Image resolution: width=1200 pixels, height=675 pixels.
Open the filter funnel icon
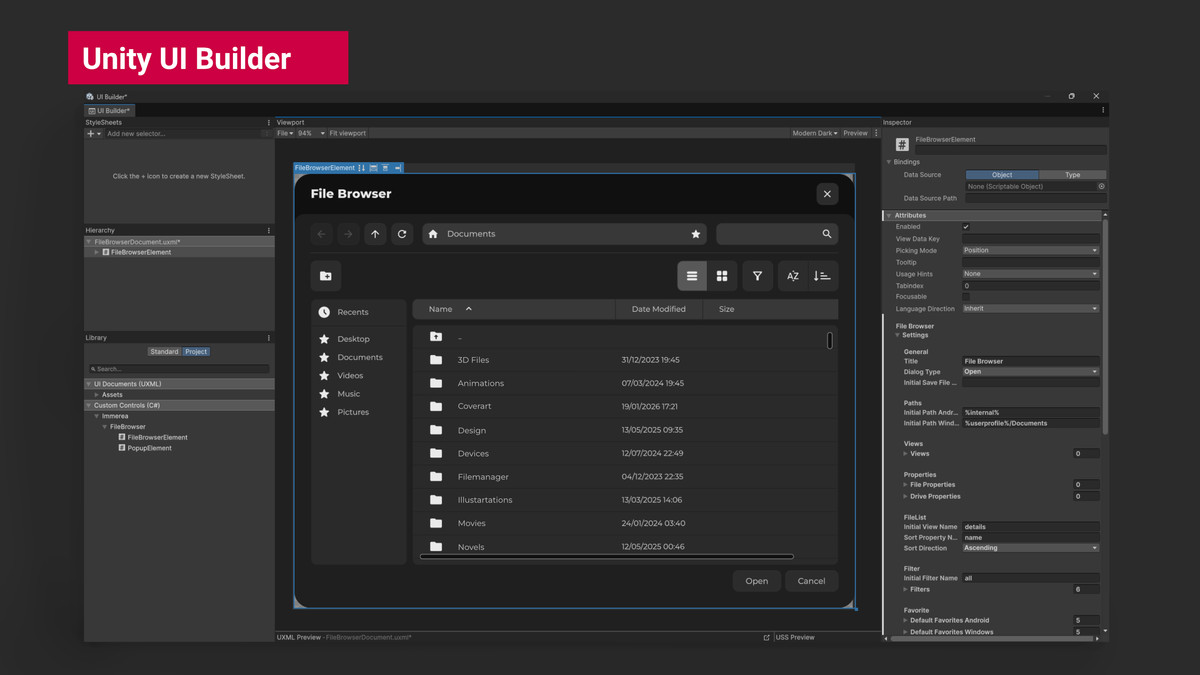(758, 276)
